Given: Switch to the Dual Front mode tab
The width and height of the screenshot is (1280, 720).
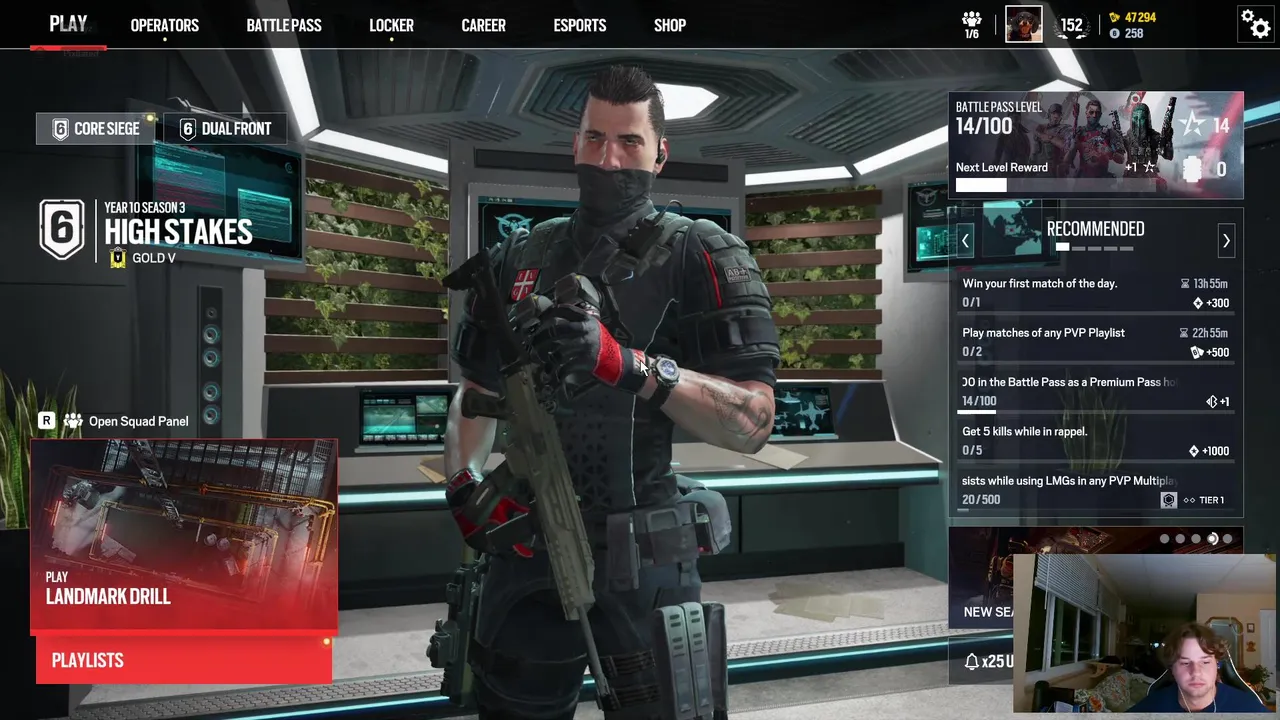Looking at the screenshot, I should [x=225, y=129].
